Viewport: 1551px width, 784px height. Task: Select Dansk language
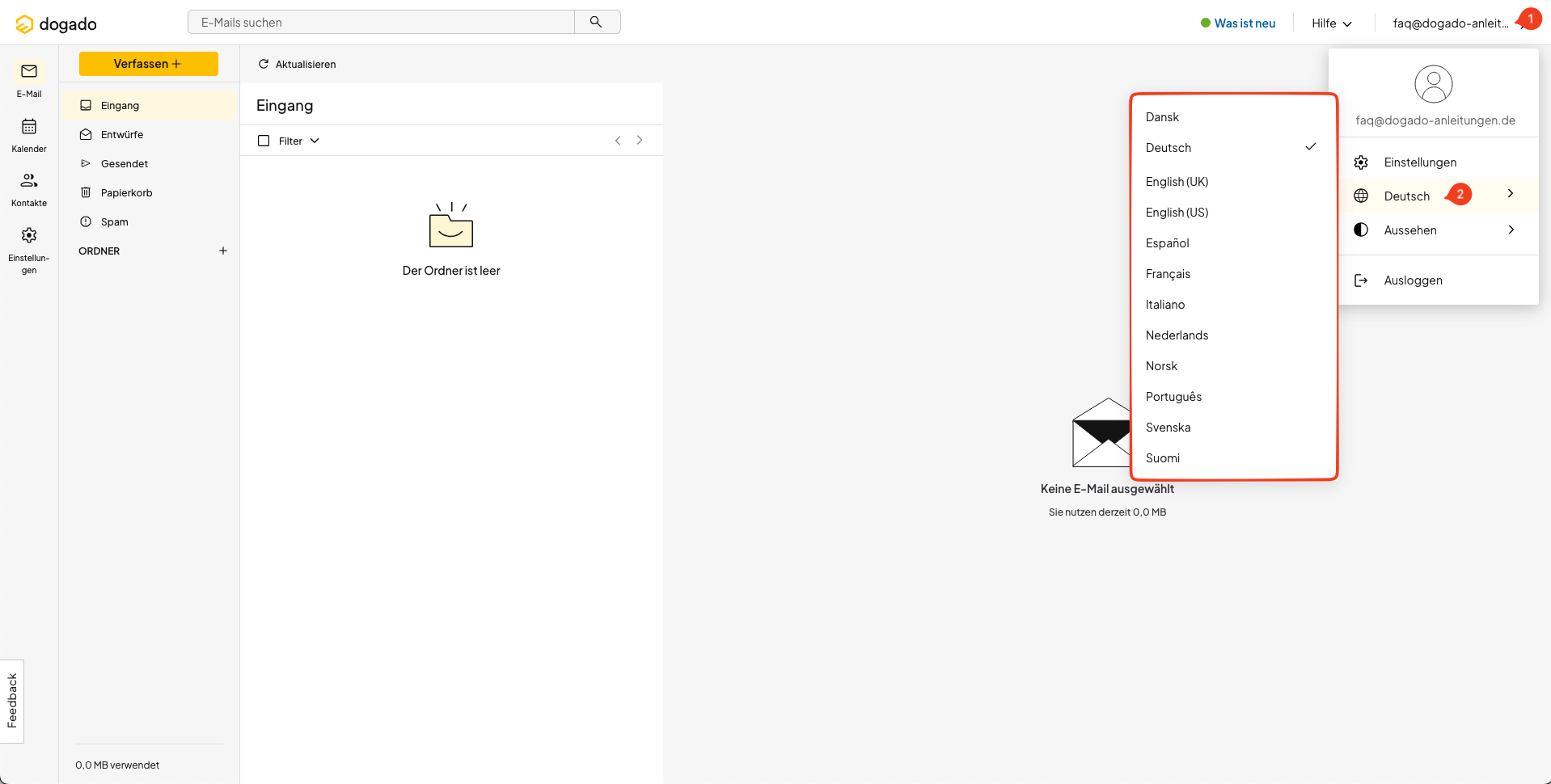click(x=1234, y=117)
